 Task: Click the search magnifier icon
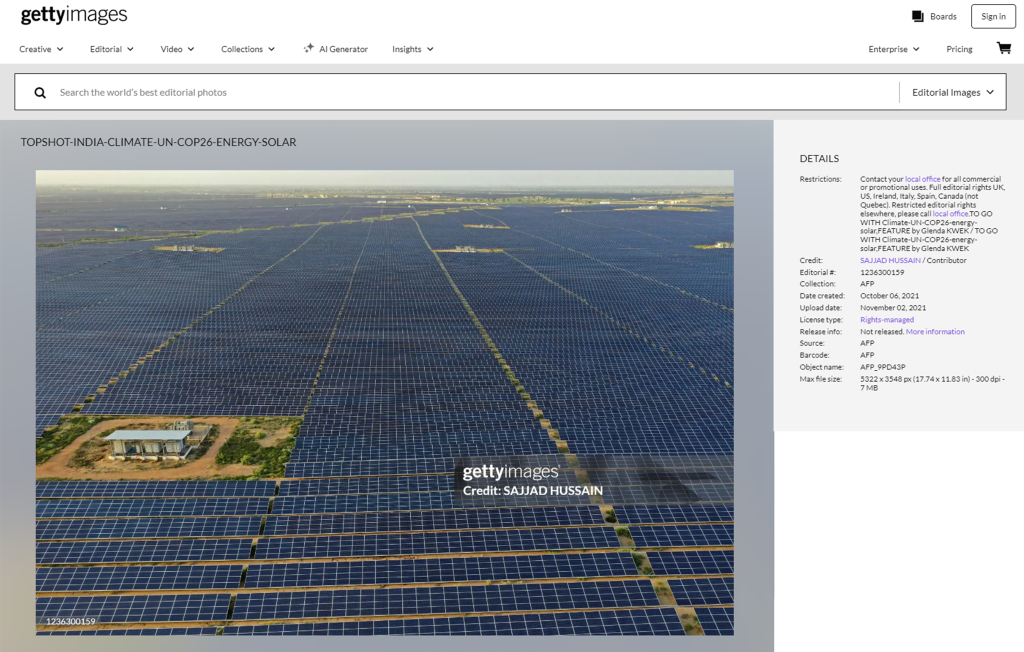[x=40, y=92]
